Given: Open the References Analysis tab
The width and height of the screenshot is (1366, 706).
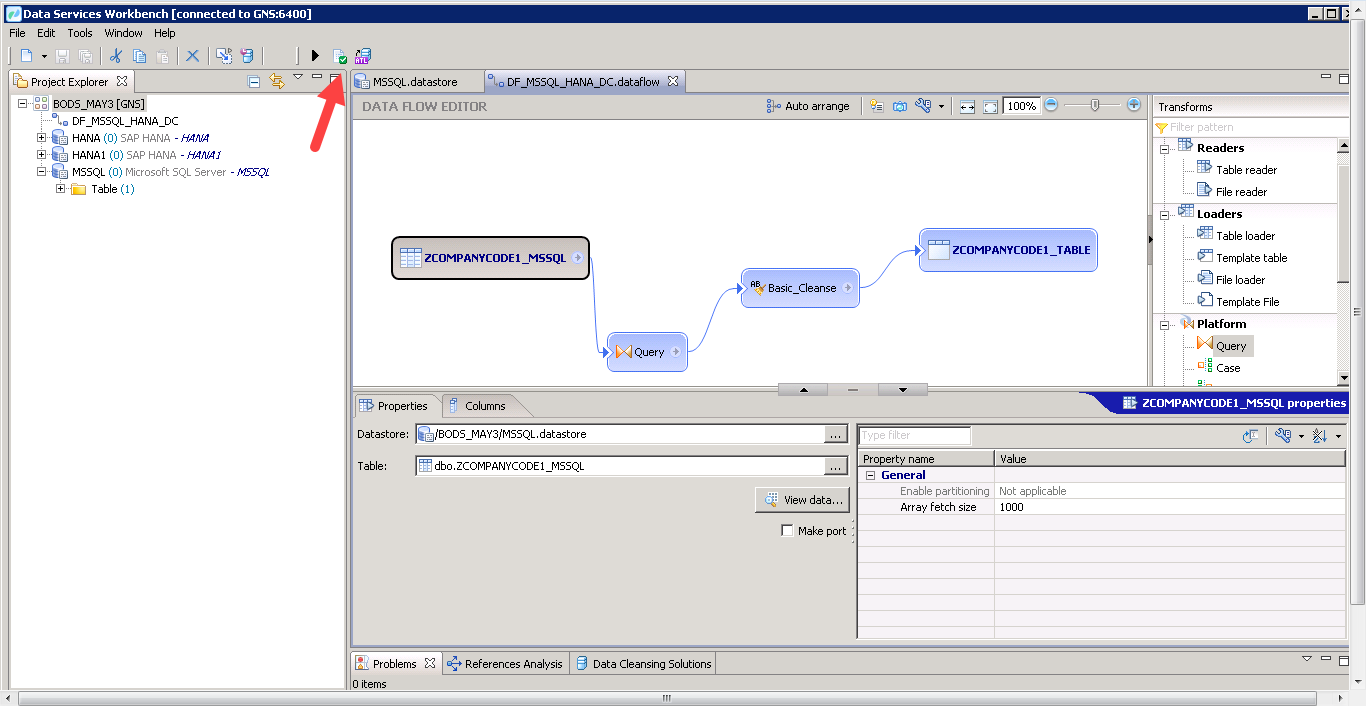Looking at the screenshot, I should point(505,664).
